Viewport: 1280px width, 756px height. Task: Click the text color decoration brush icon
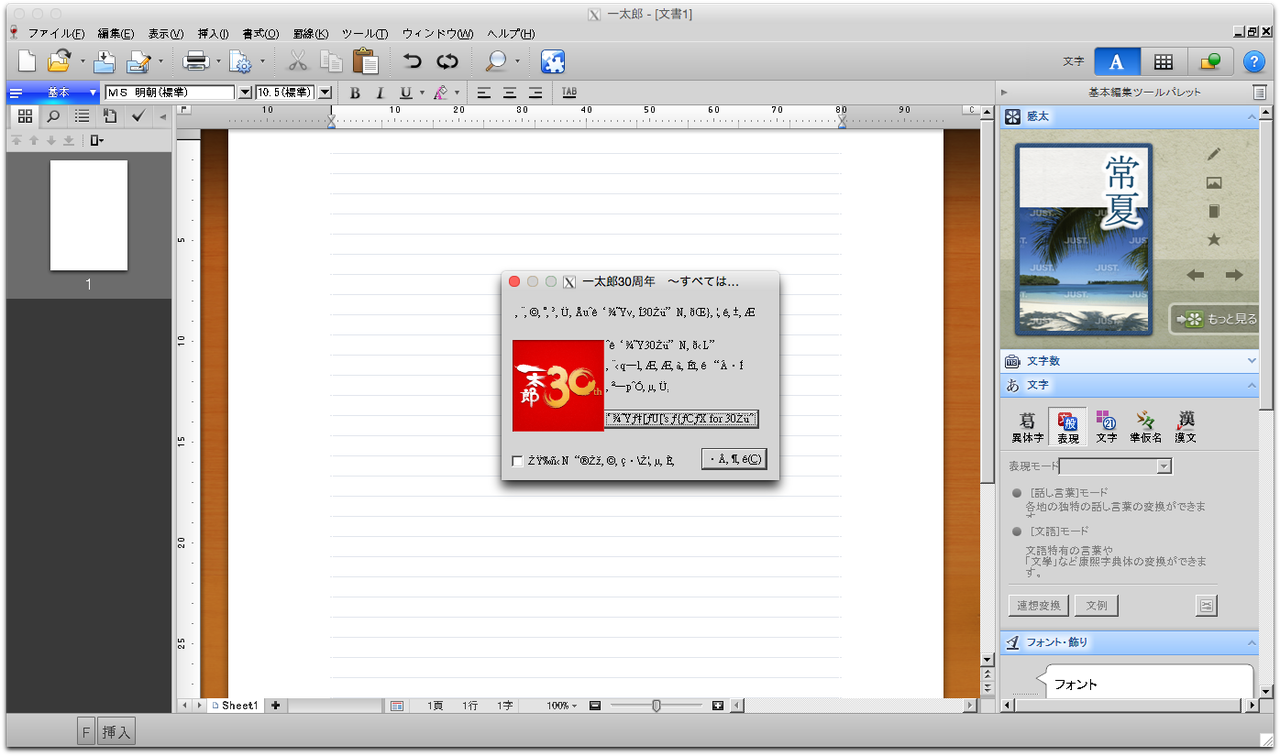[440, 92]
